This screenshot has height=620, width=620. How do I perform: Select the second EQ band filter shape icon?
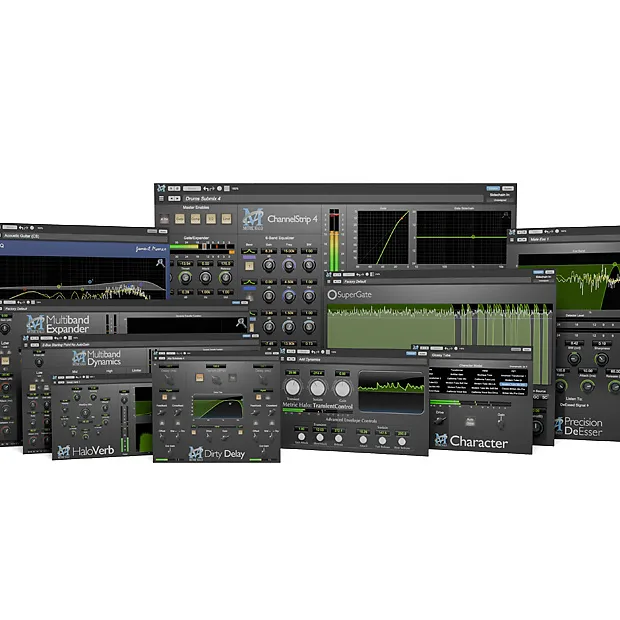point(249,282)
